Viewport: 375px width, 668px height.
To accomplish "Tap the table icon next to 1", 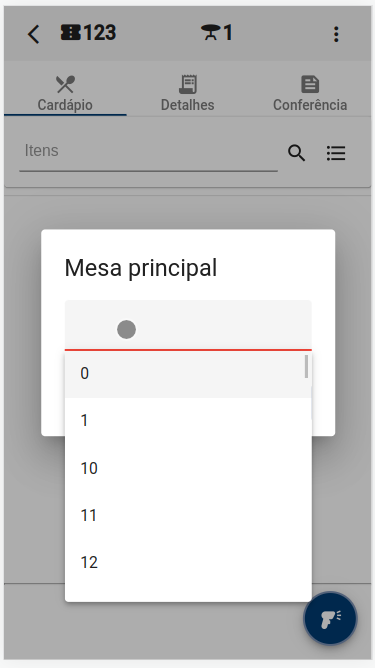I will tap(211, 32).
